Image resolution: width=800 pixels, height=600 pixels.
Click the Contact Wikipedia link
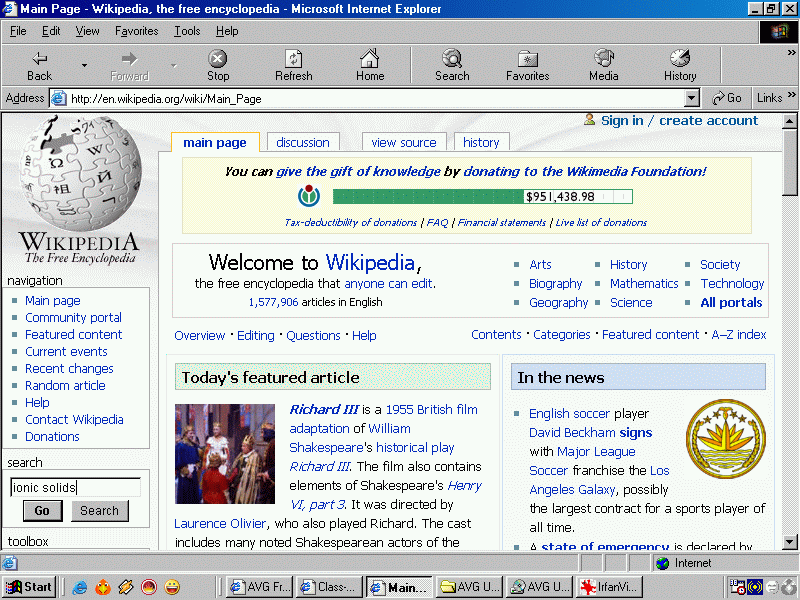click(x=74, y=419)
